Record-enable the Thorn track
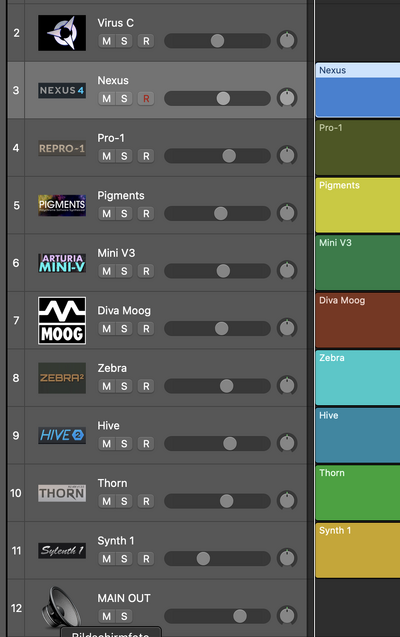 pyautogui.click(x=146, y=501)
